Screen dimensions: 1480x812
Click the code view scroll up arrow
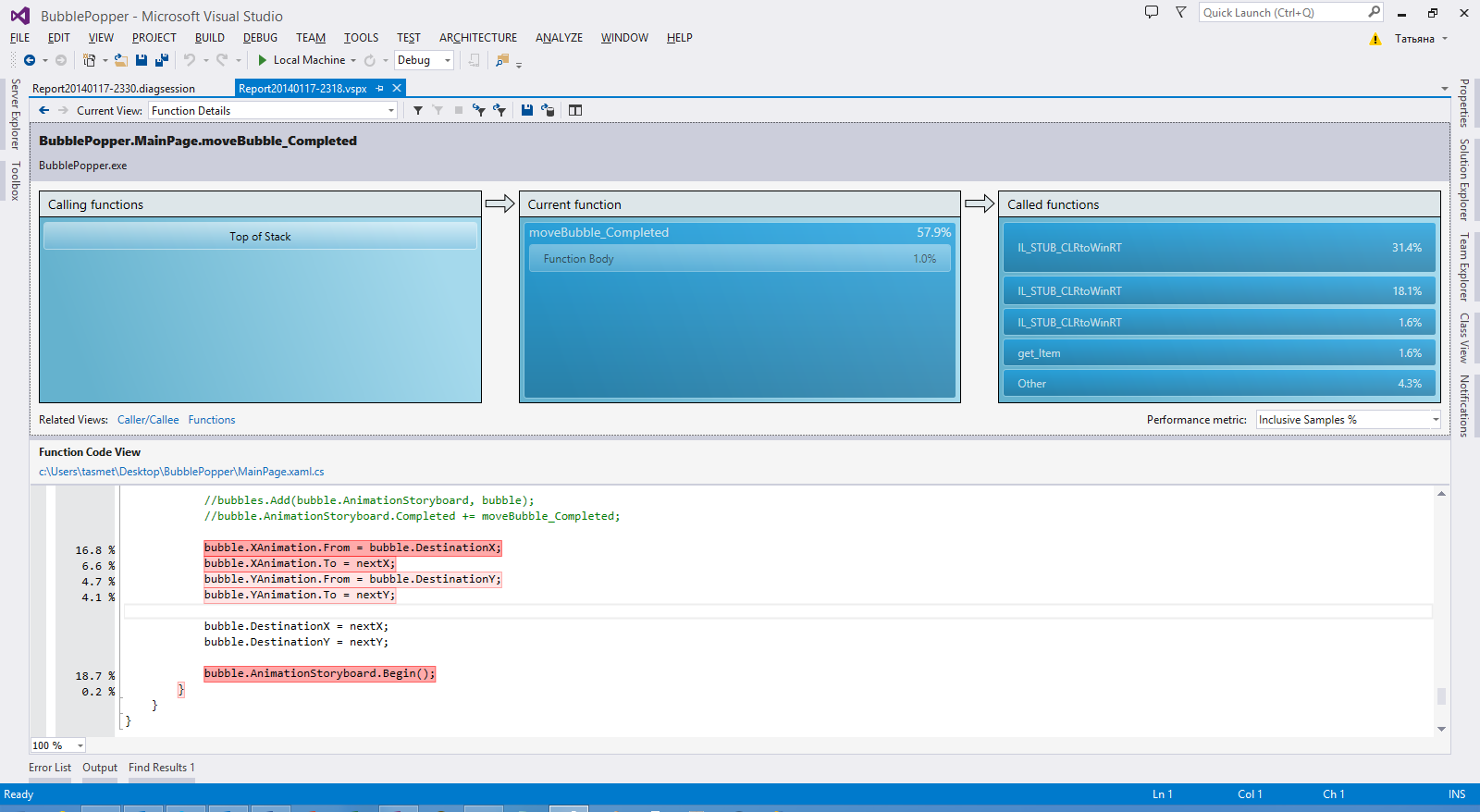click(1441, 494)
